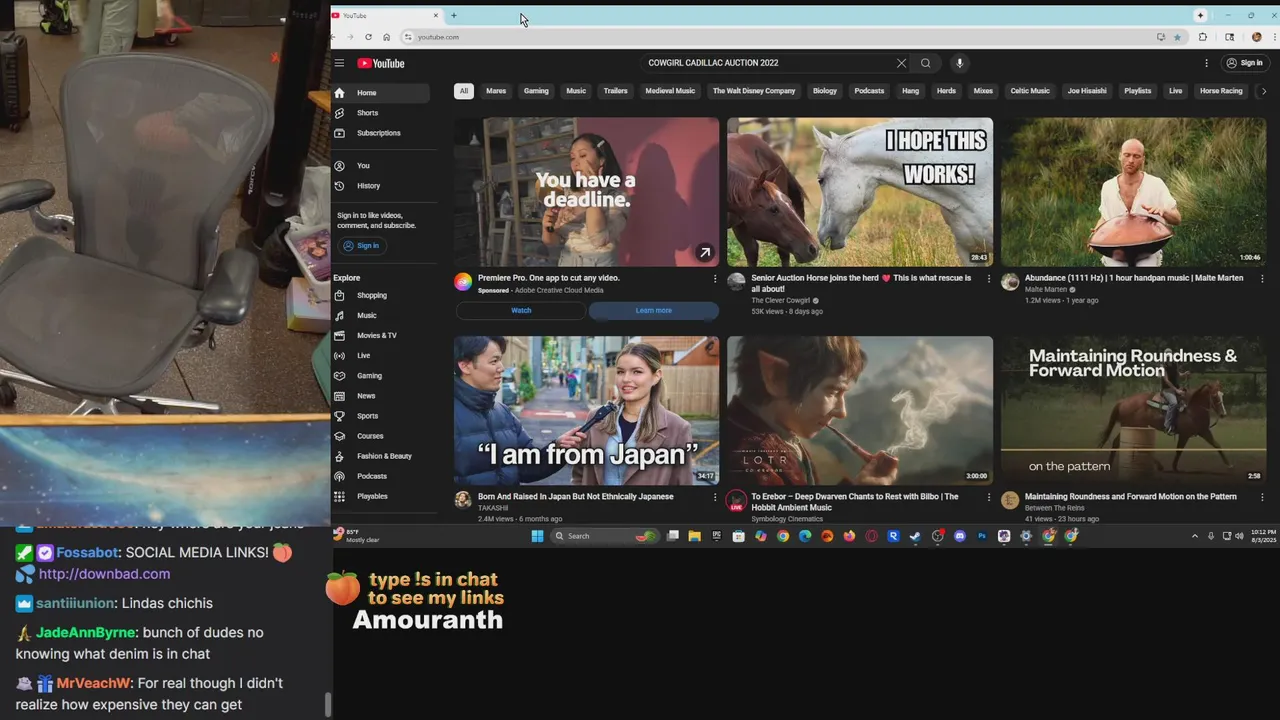Click the Malte Marten channel name
1280x720 pixels.
coord(1046,290)
